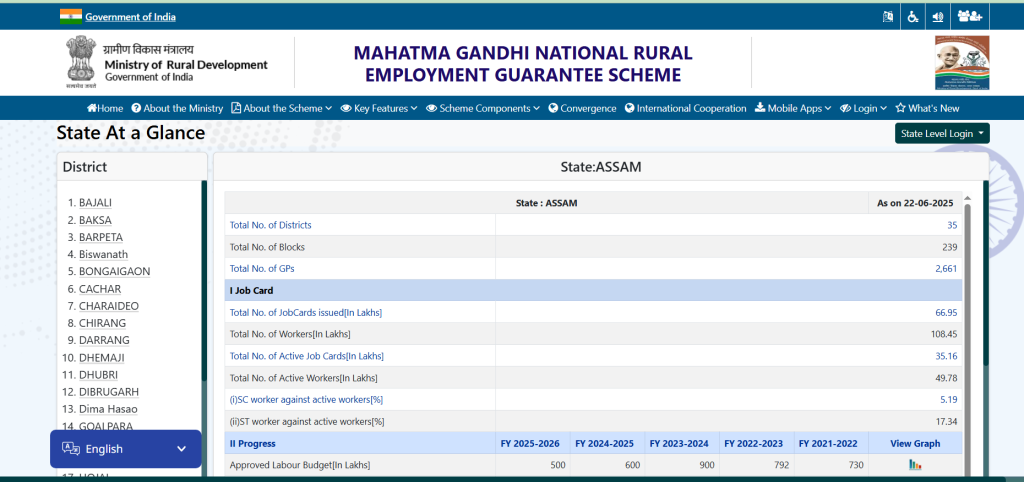Open DIBRUGARH district
The width and height of the screenshot is (1024, 482).
tap(109, 391)
